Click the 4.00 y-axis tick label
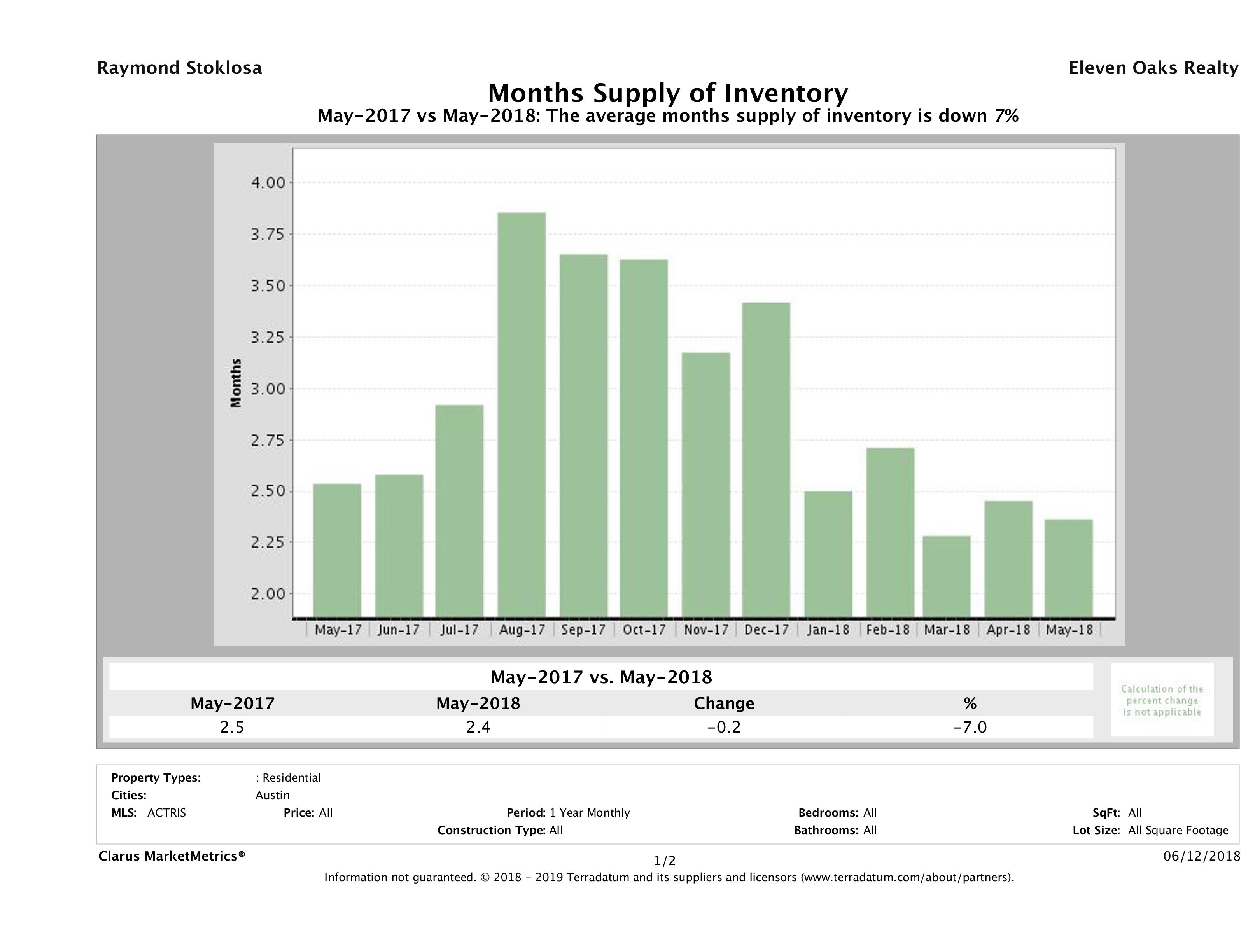The width and height of the screenshot is (1255, 952). point(268,183)
